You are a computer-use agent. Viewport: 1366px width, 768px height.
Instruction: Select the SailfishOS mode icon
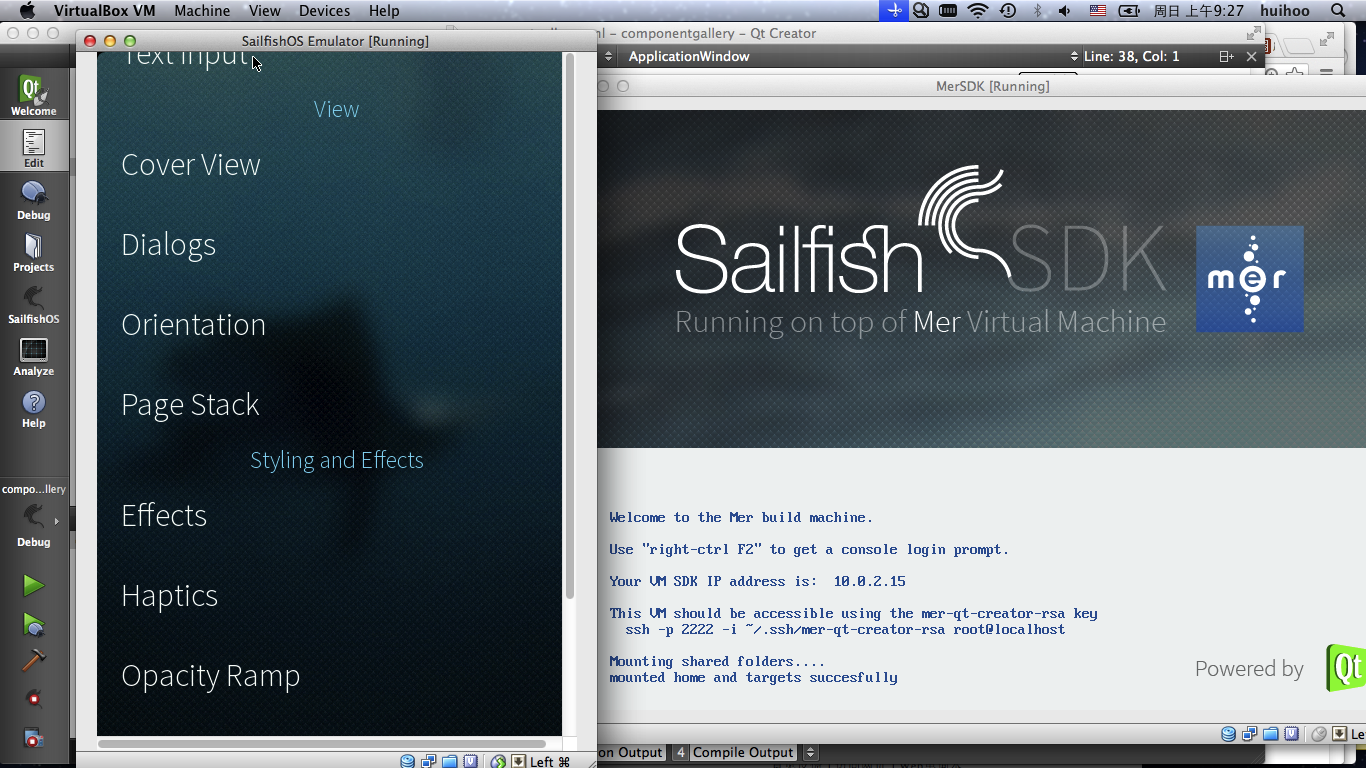click(x=33, y=304)
